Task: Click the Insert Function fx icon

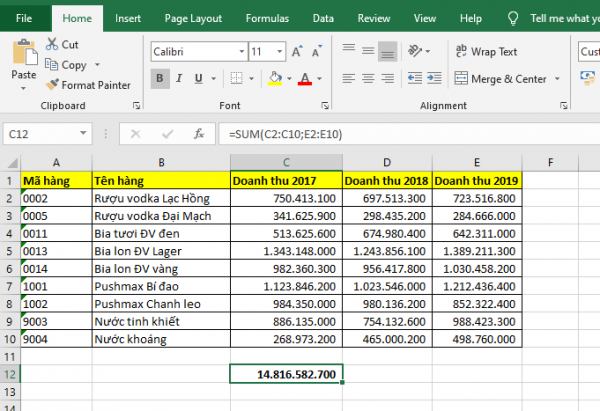Action: tap(200, 133)
